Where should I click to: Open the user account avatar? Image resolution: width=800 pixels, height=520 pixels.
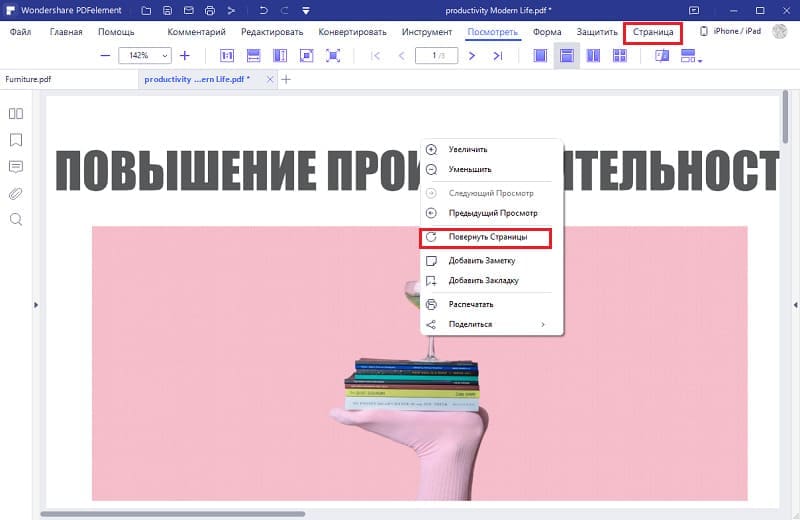[x=780, y=31]
